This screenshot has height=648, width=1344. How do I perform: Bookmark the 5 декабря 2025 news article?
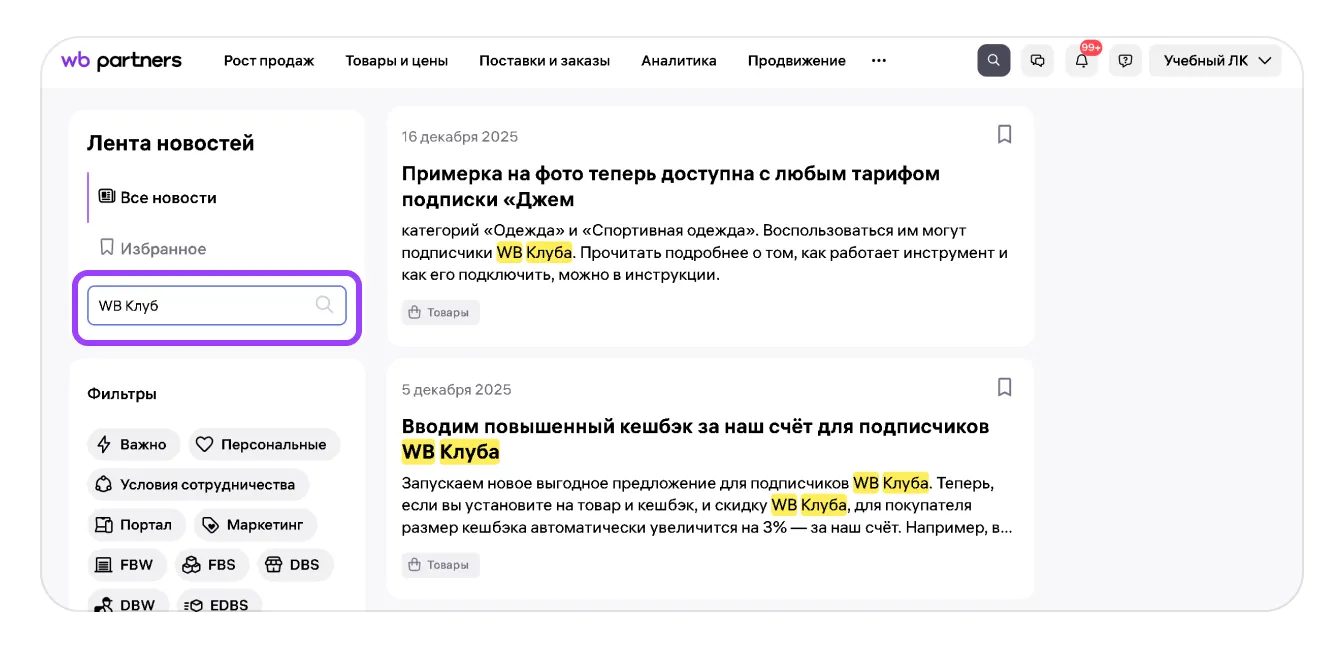[x=1004, y=387]
